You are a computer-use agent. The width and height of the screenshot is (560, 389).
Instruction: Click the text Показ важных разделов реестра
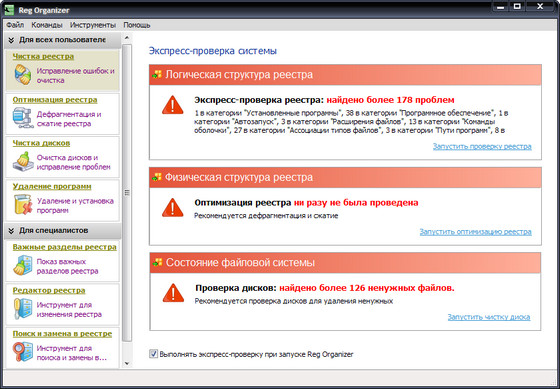tap(68, 266)
